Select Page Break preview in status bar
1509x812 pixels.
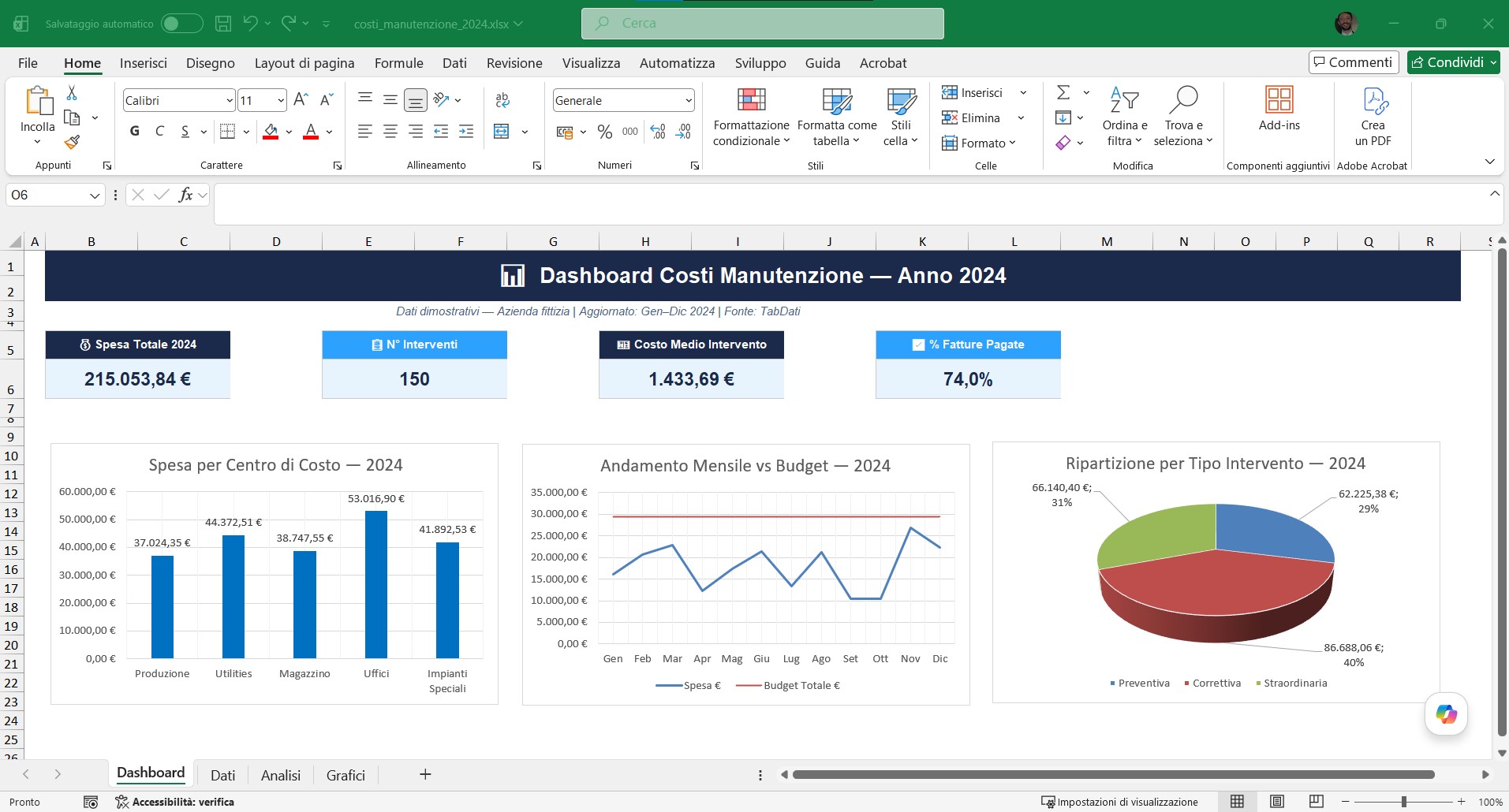click(1317, 802)
